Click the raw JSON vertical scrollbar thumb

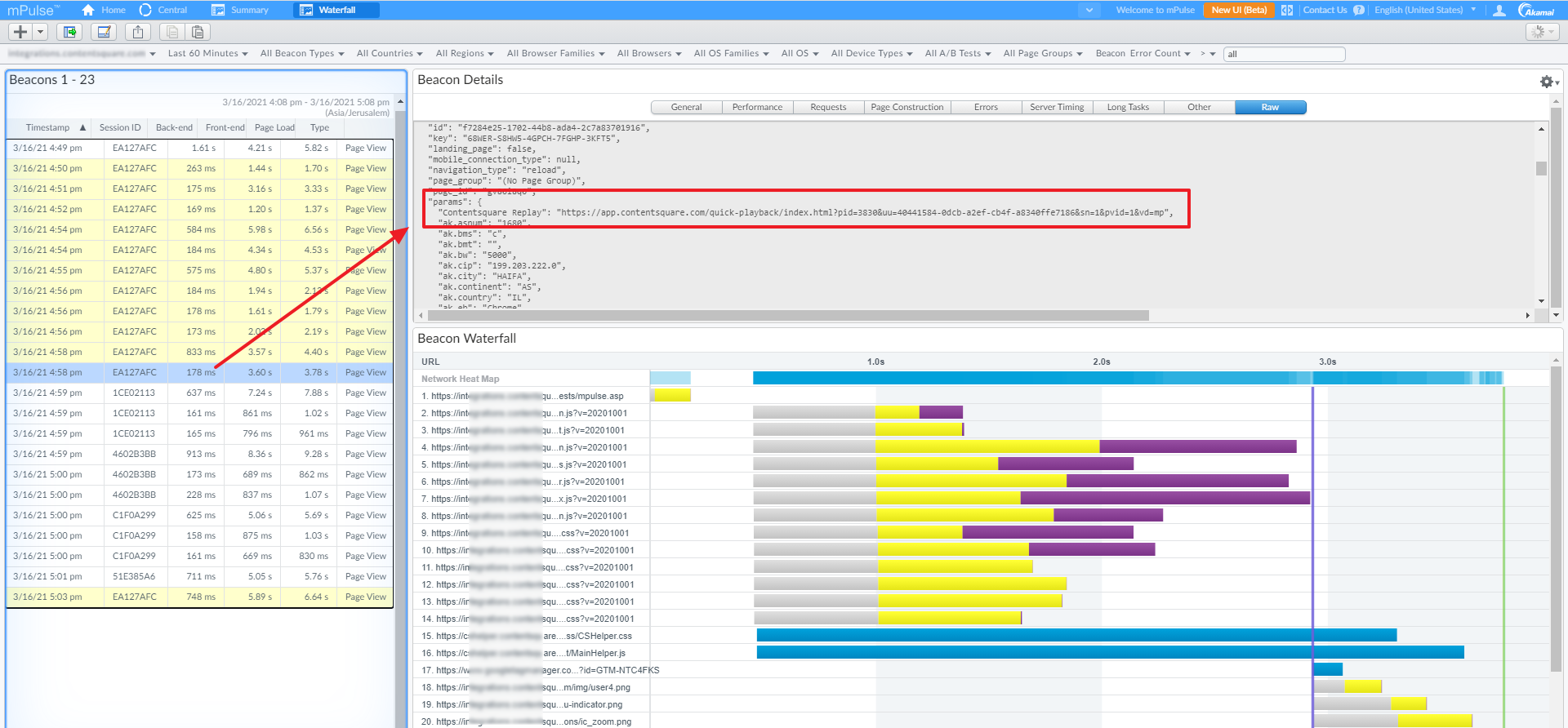coord(1541,168)
